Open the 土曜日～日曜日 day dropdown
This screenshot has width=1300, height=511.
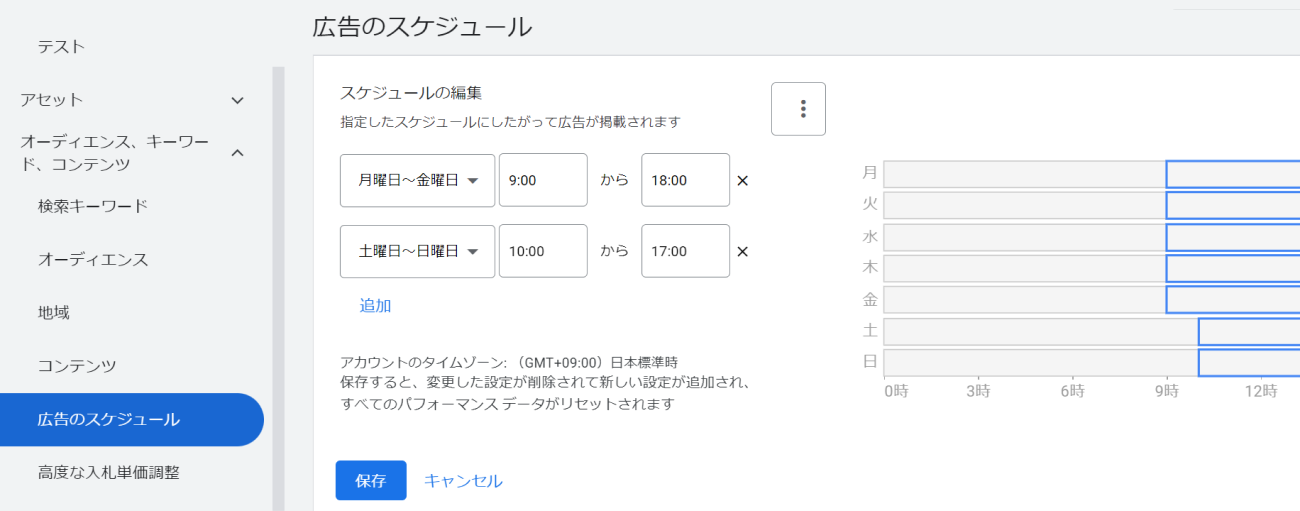point(417,251)
